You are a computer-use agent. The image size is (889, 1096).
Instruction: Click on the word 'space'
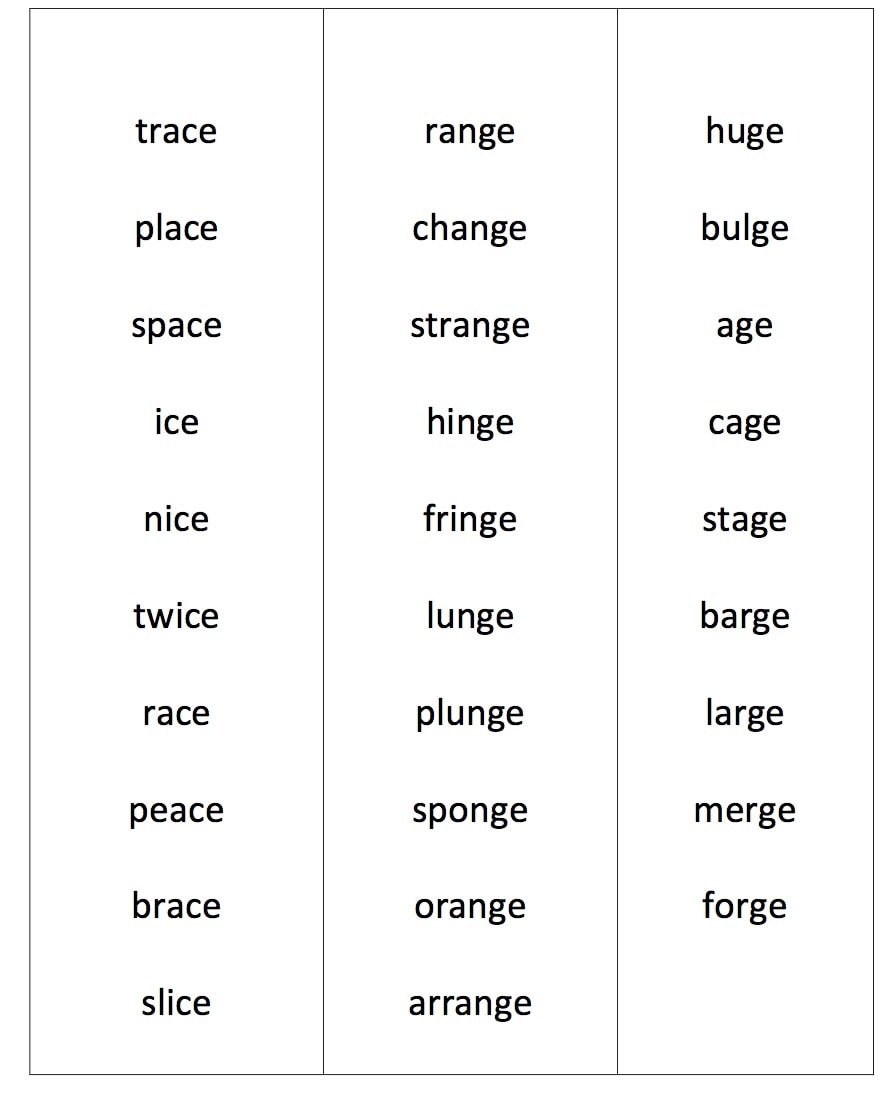tap(176, 326)
